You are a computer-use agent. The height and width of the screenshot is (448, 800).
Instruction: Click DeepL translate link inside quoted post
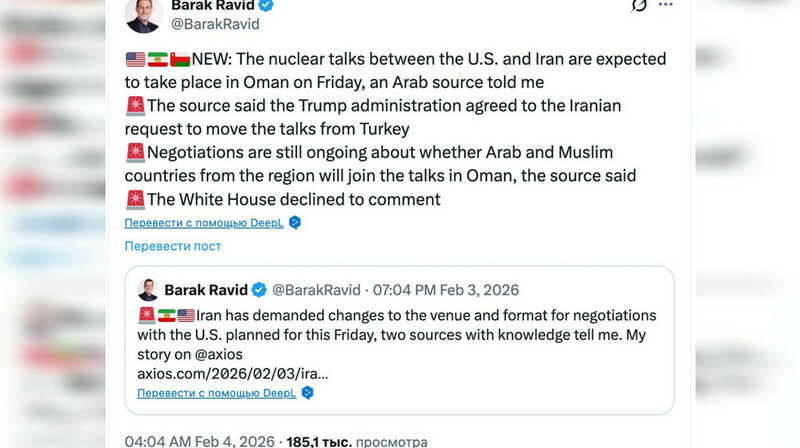pyautogui.click(x=217, y=393)
